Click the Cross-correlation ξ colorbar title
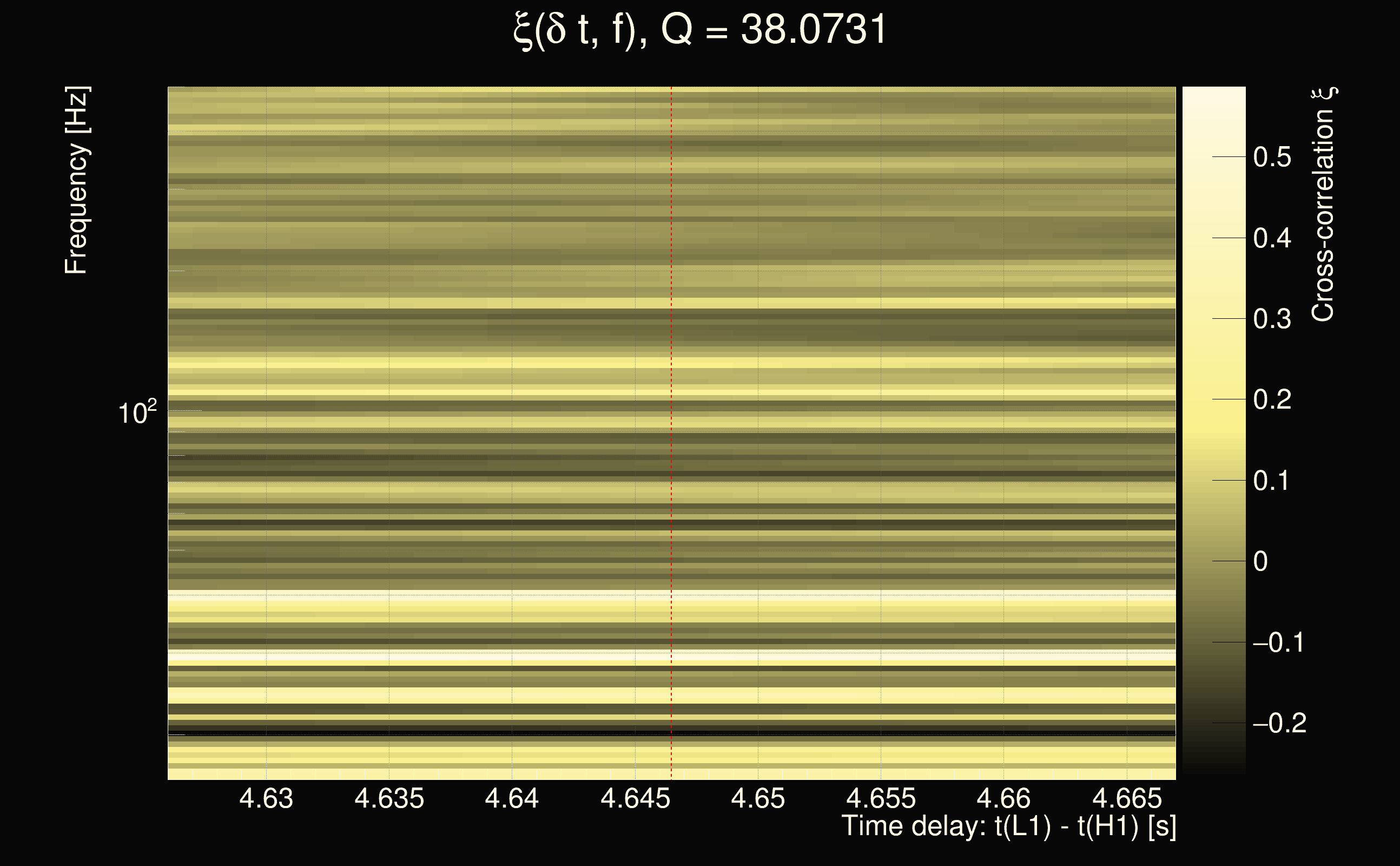Screen dimensions: 1400x866 (x=1323, y=205)
